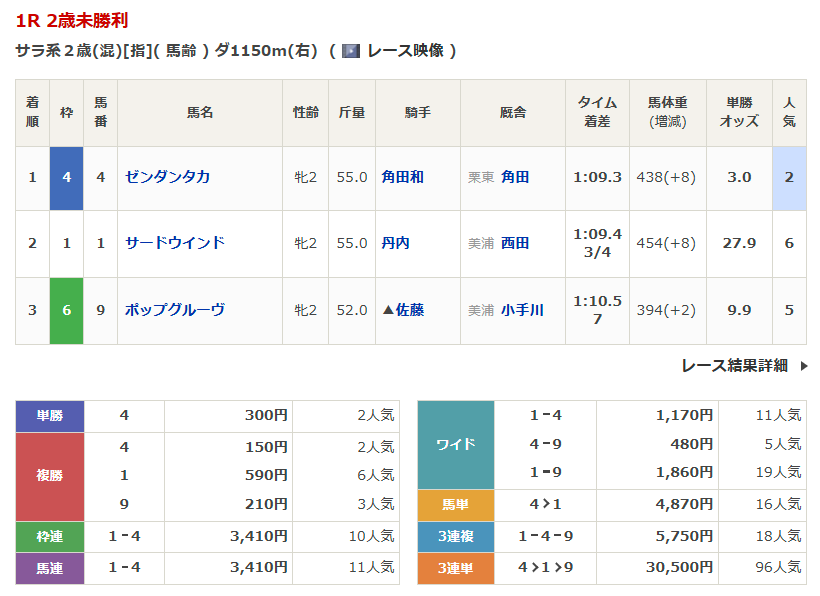Open レース結果詳細 full race results
Screen dimensions: 820x596
point(734,366)
